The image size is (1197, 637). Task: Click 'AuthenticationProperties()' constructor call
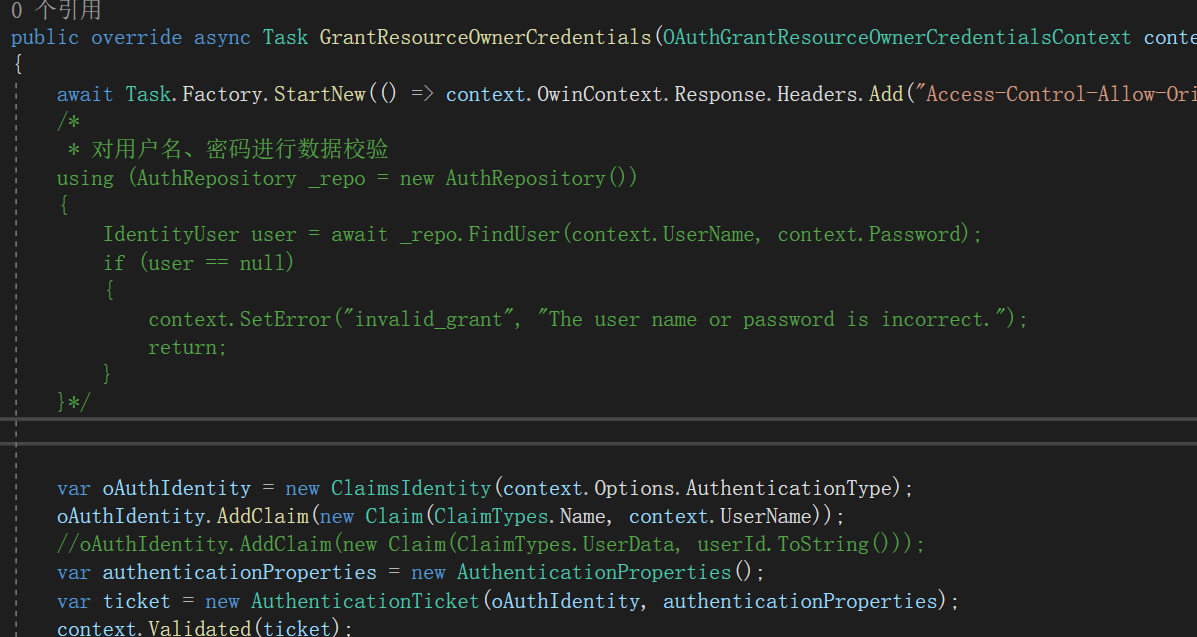605,572
